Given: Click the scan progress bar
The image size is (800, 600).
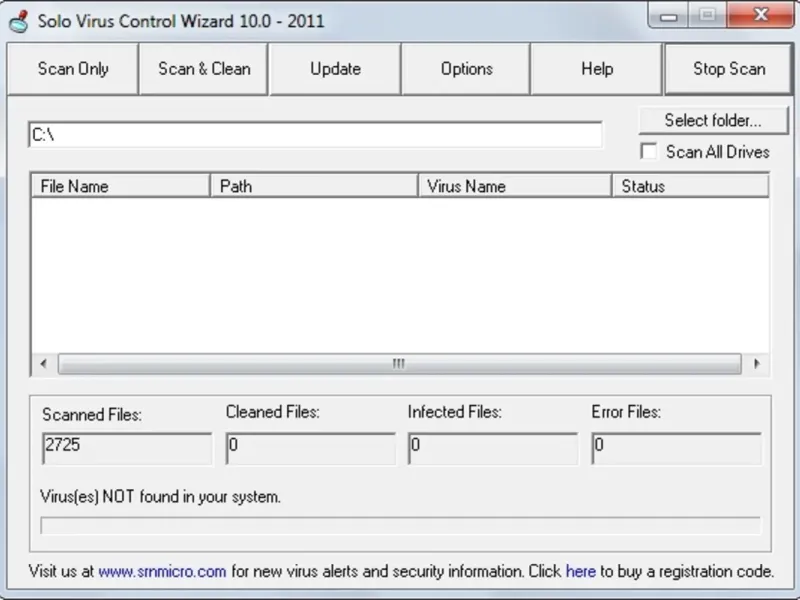Looking at the screenshot, I should click(x=400, y=526).
